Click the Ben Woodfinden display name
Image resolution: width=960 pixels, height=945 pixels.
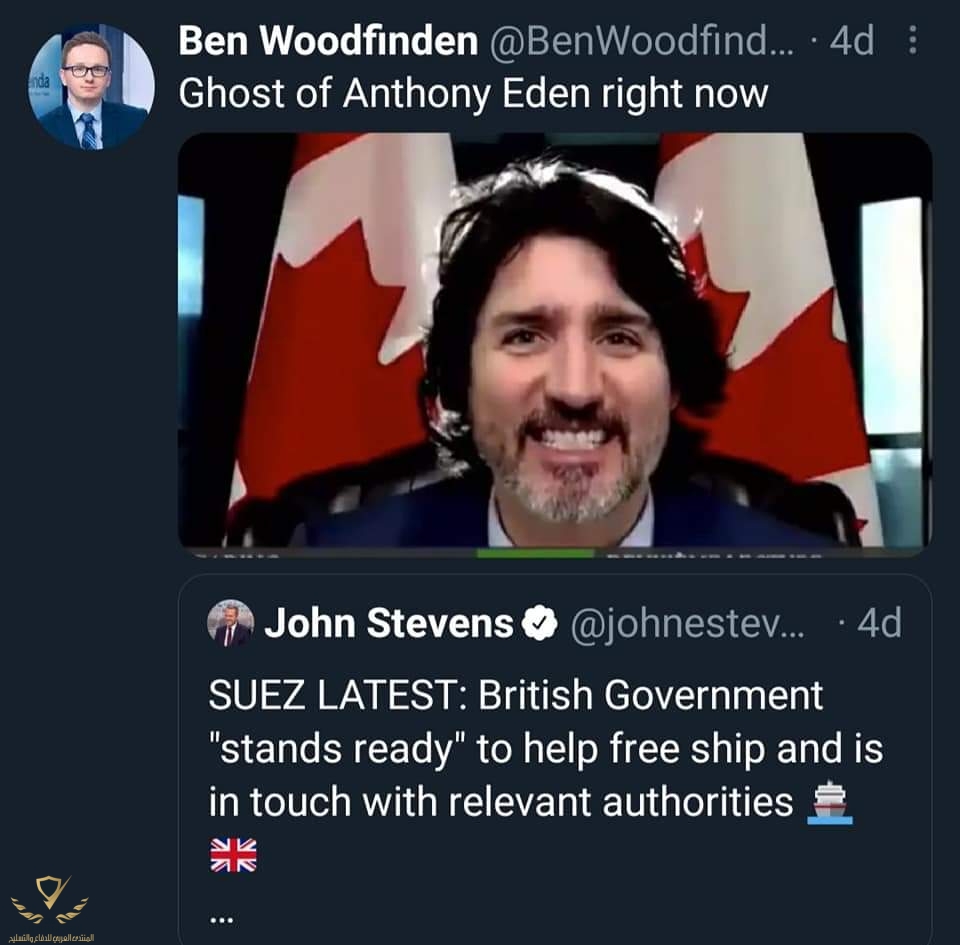click(x=328, y=41)
